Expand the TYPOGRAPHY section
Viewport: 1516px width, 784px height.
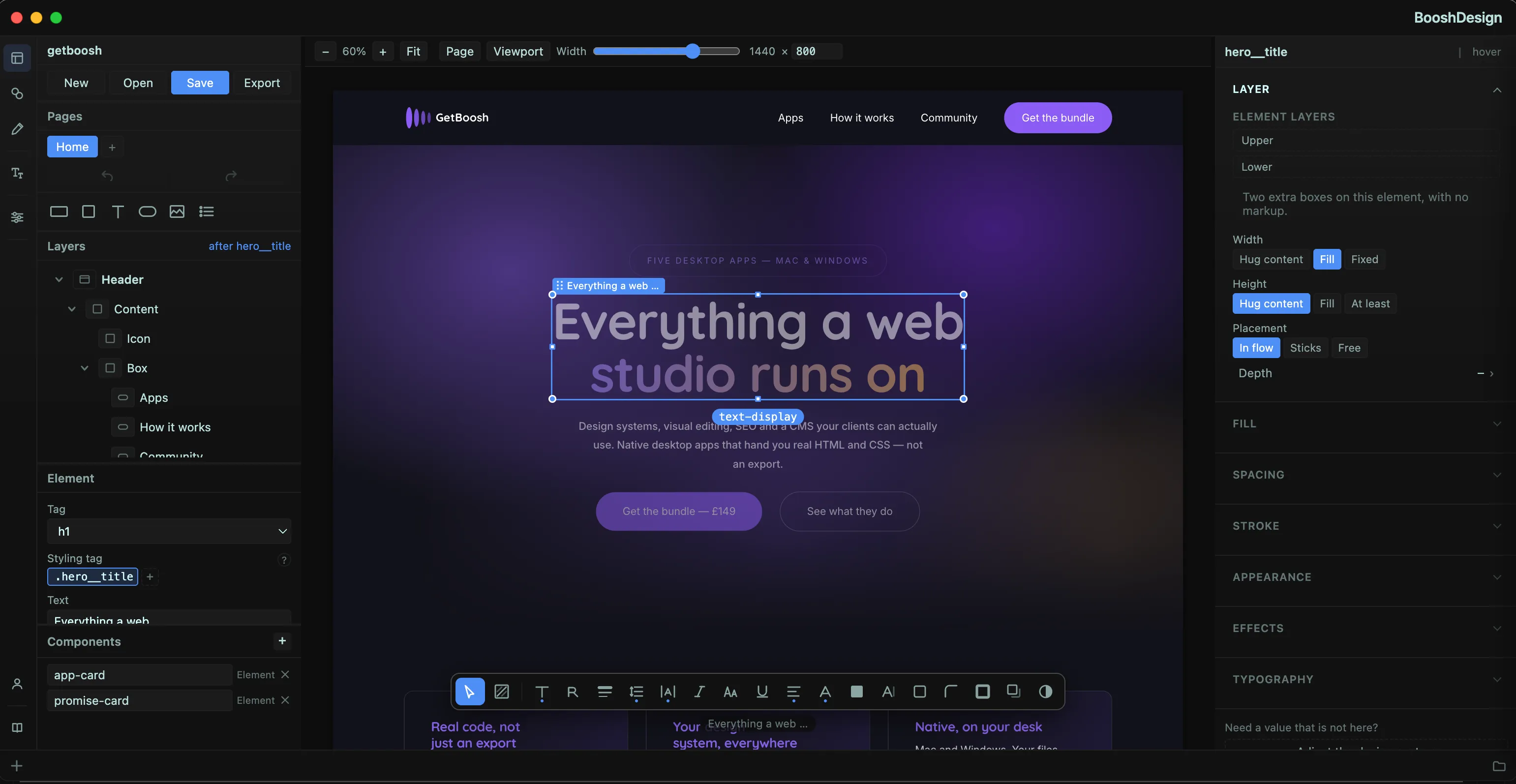[1497, 680]
